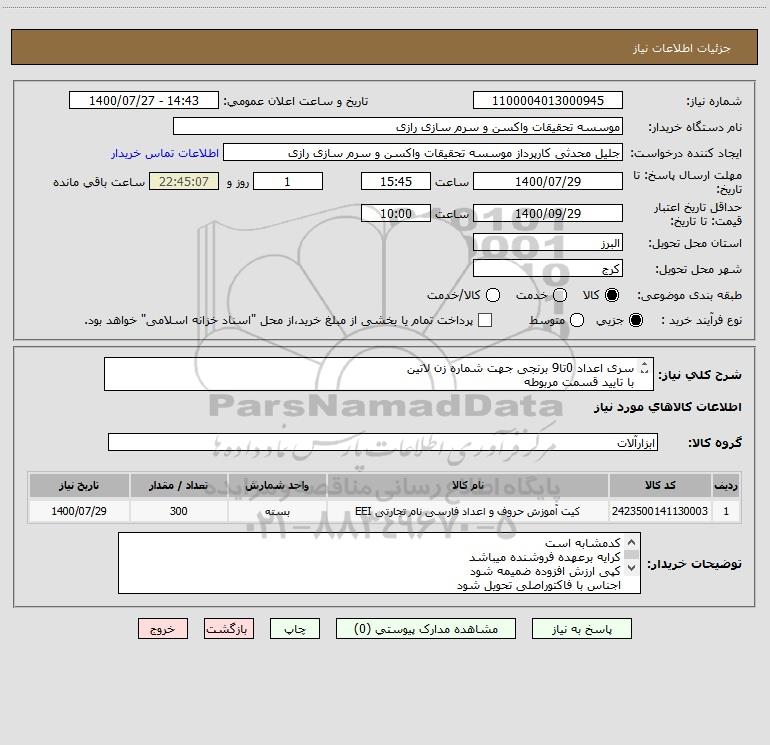Click the تعداد / مقدار column header

[x=178, y=485]
